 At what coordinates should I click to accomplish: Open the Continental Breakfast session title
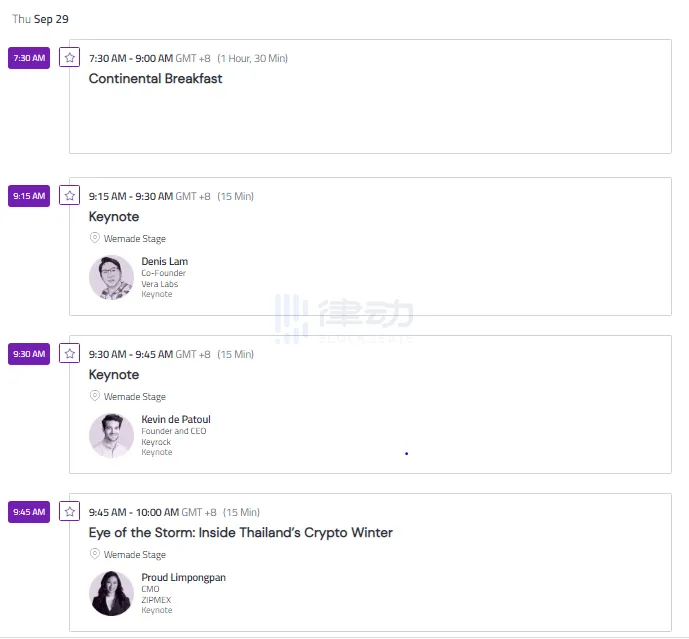[x=156, y=79]
